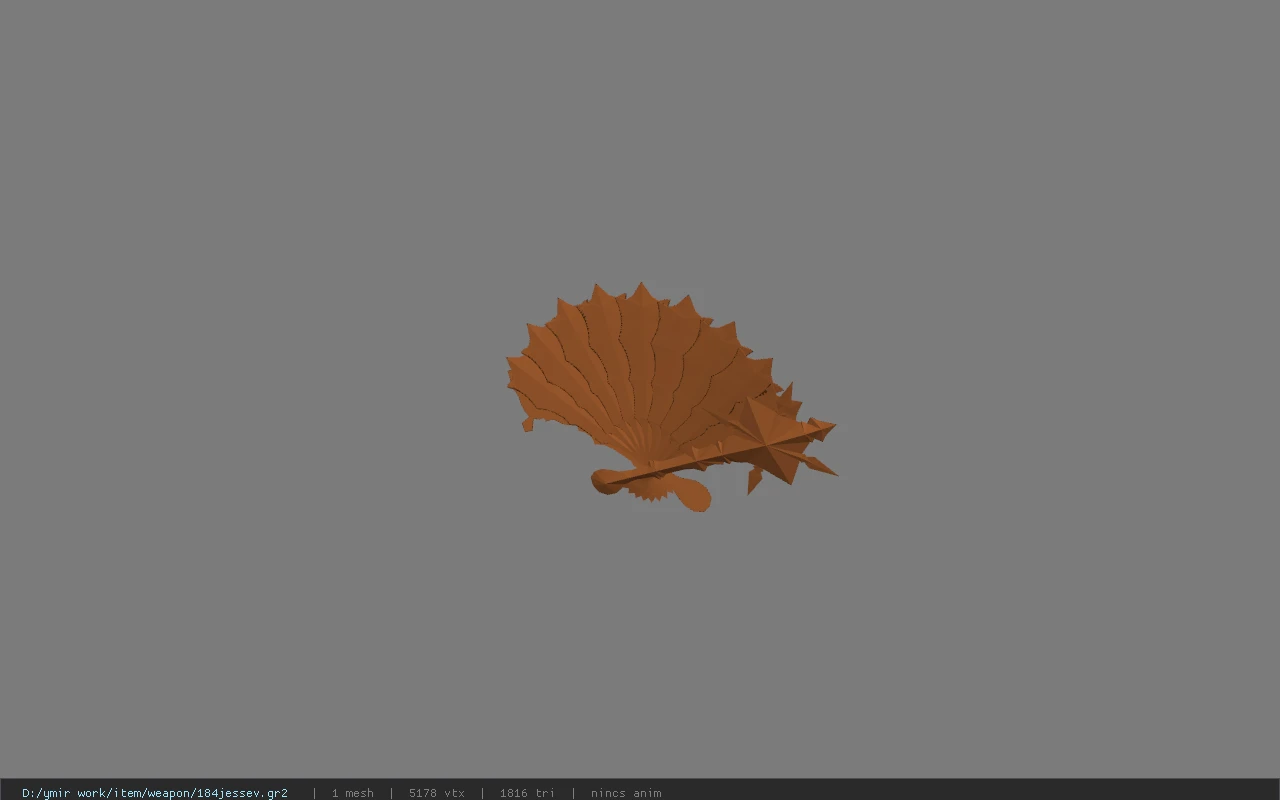Click the '5178 vtx' vertex count

(437, 793)
